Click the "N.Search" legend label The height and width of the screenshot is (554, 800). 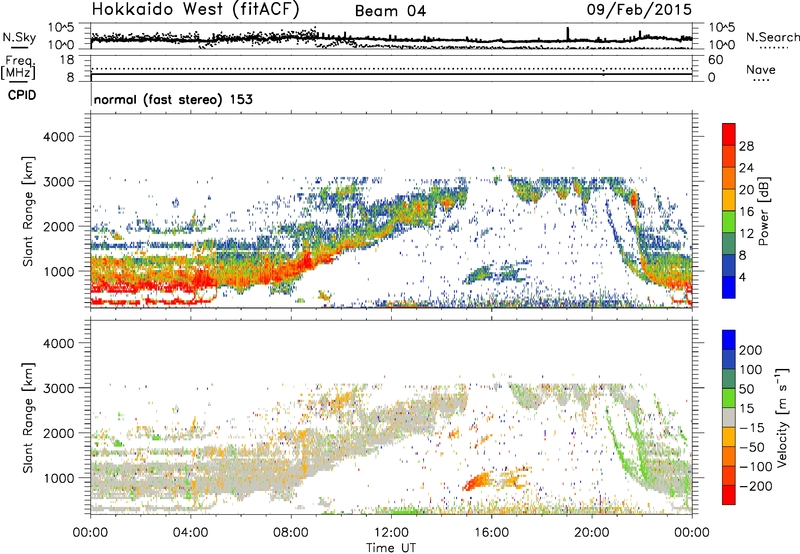tap(772, 37)
